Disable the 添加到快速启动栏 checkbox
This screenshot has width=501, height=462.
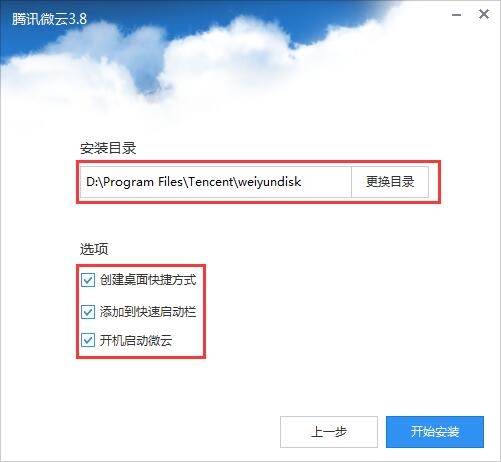tap(88, 312)
